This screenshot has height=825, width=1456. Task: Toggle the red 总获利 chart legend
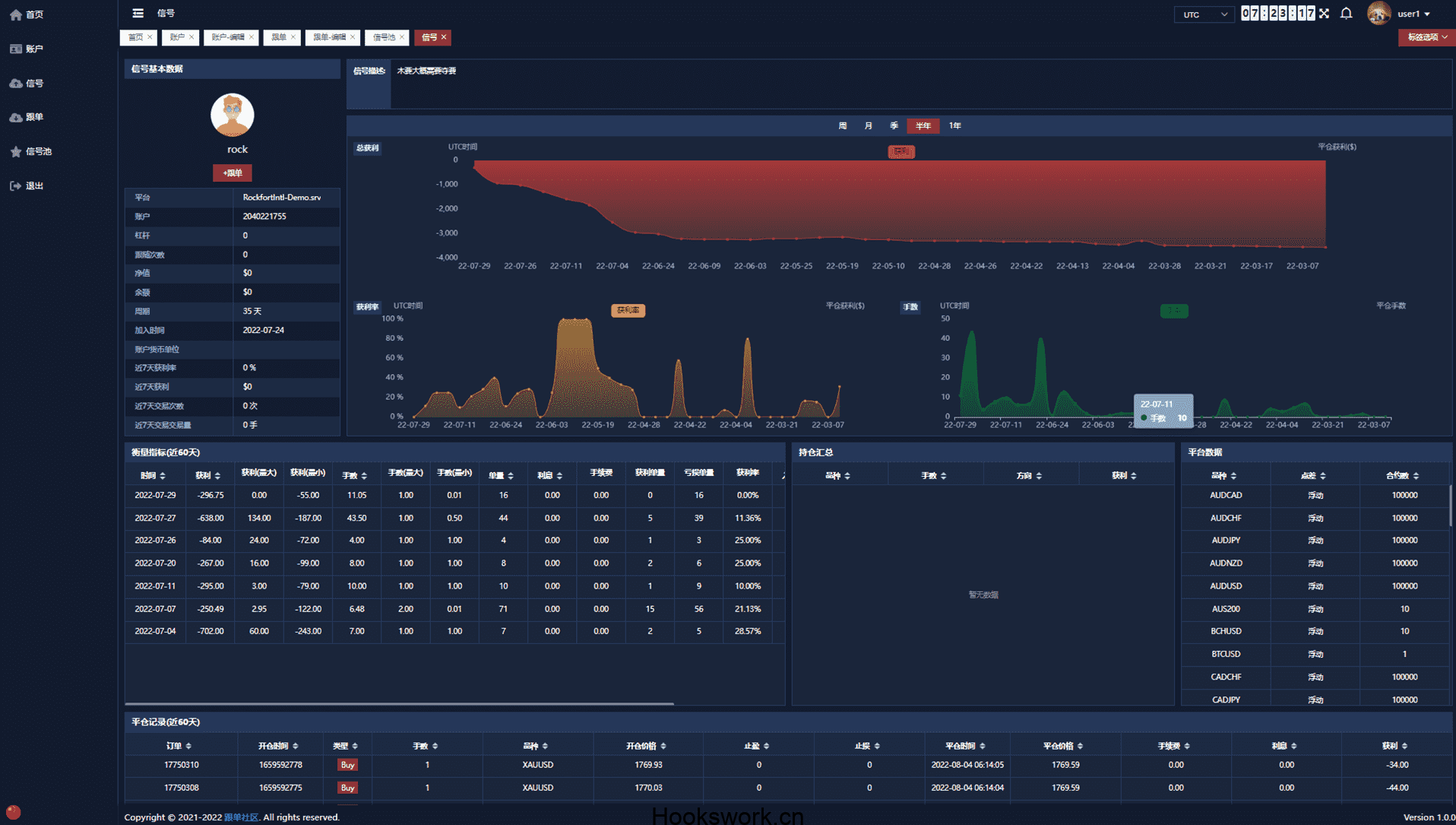point(901,152)
